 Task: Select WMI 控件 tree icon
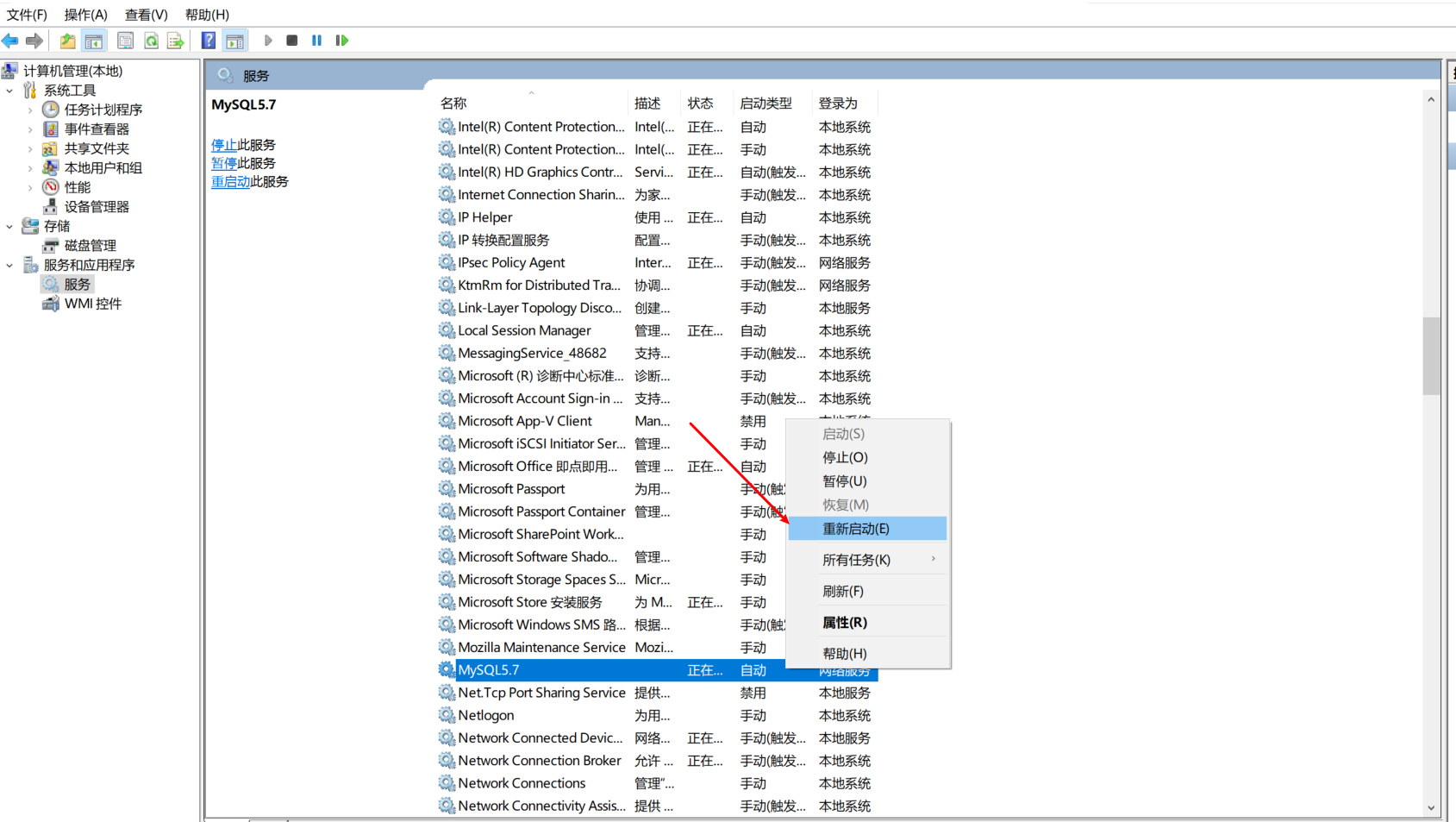point(51,304)
